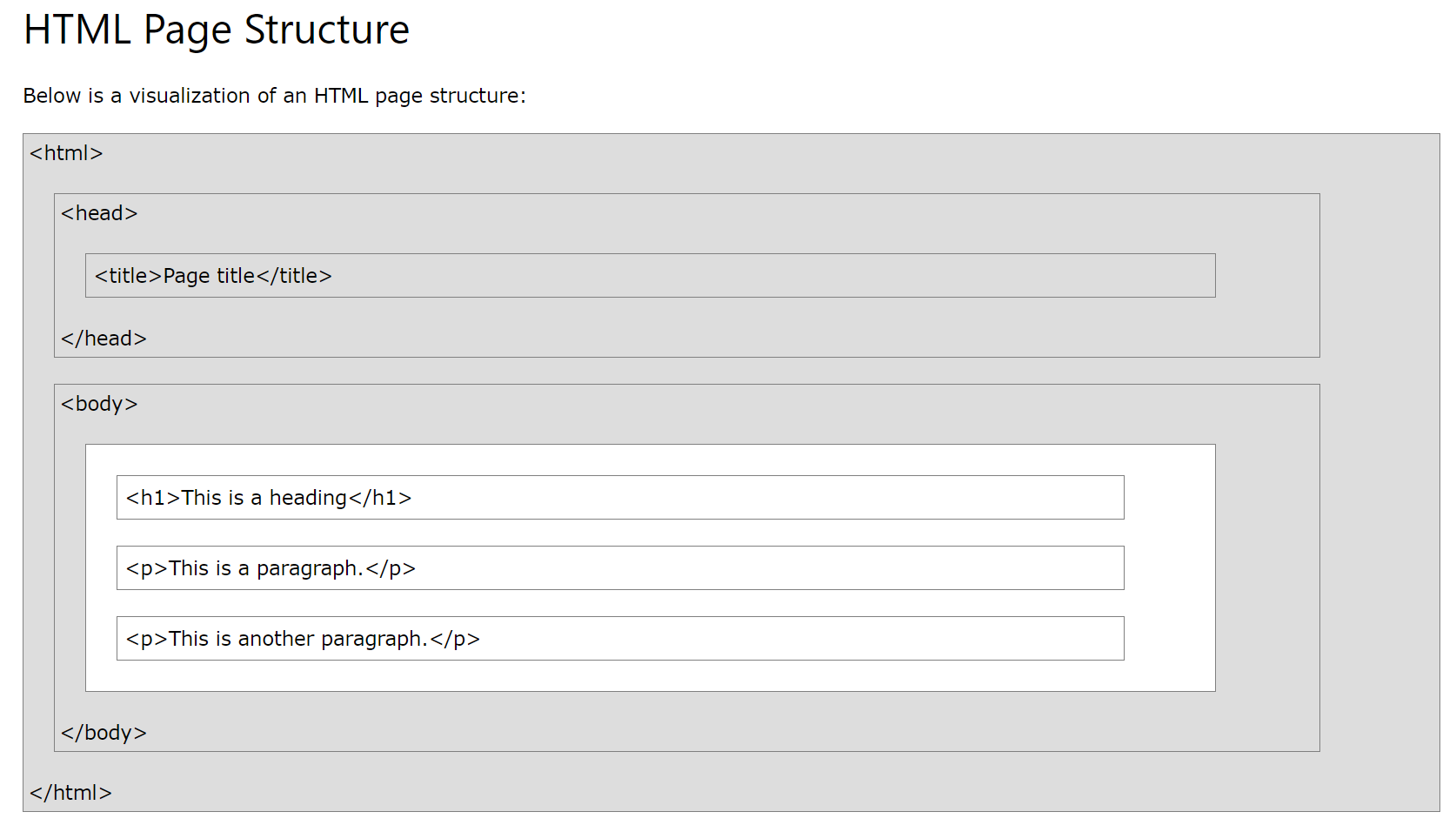This screenshot has width=1456, height=832.
Task: Select the closing </html> tag text
Action: 70,793
